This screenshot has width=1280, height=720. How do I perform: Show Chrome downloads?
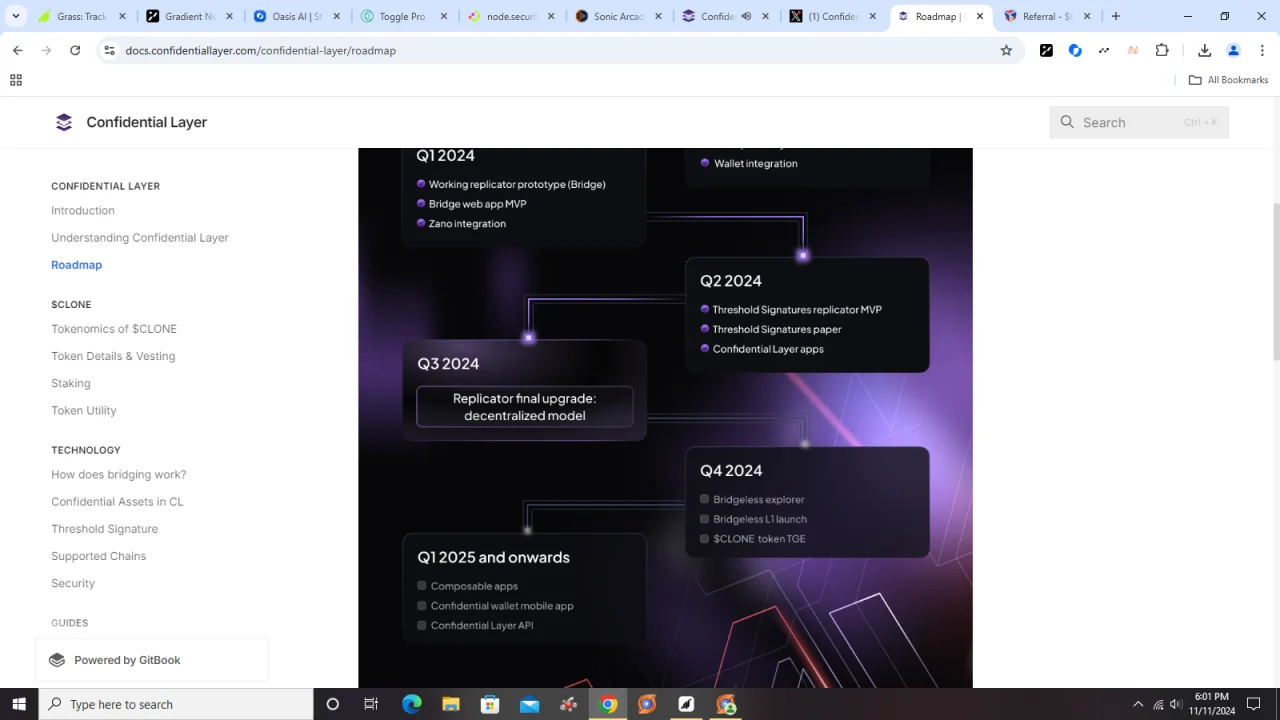coord(1204,50)
